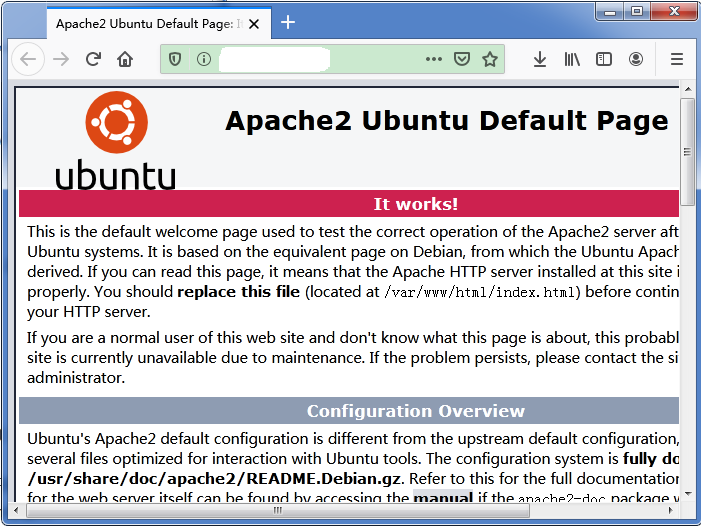Open the tracking protection shield icon

pyautogui.click(x=175, y=59)
